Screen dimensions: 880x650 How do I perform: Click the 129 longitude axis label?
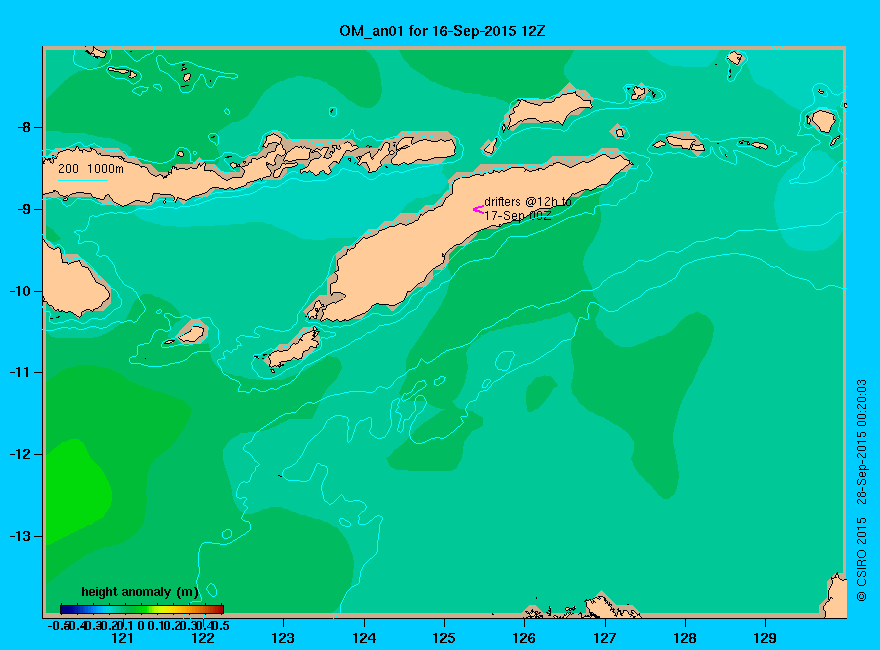(x=765, y=638)
